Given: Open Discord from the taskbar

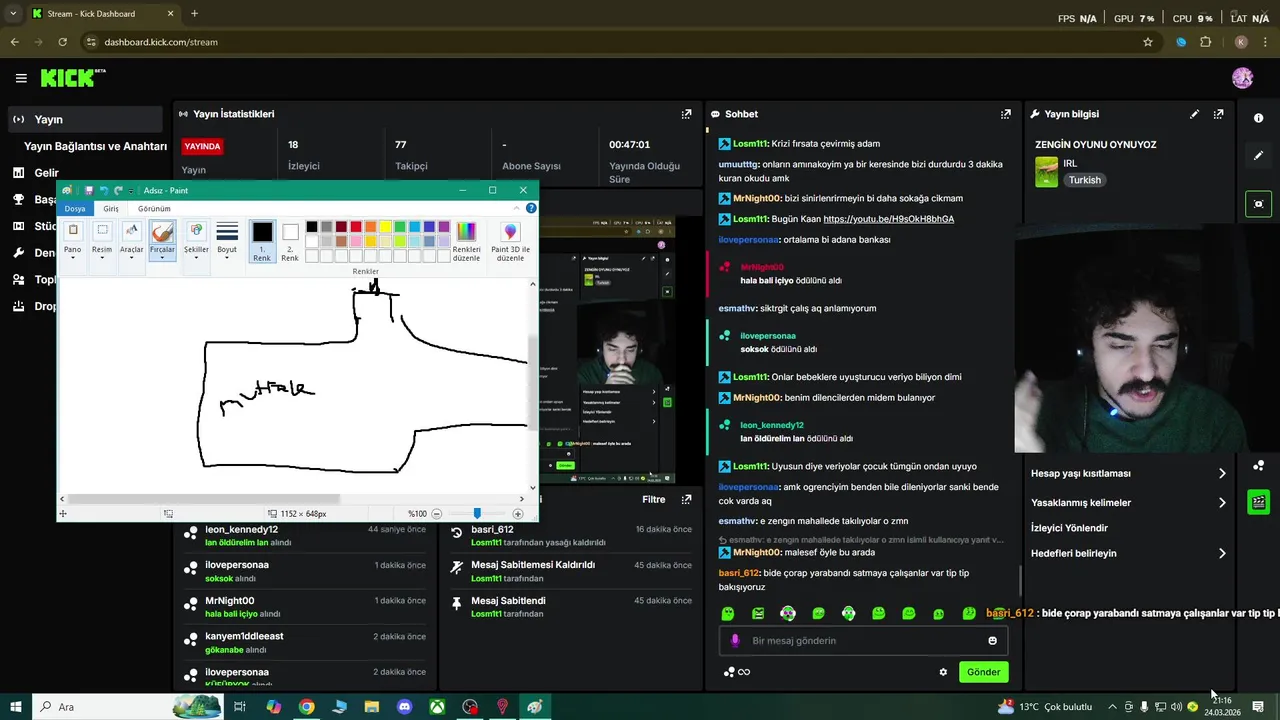Looking at the screenshot, I should coord(405,707).
